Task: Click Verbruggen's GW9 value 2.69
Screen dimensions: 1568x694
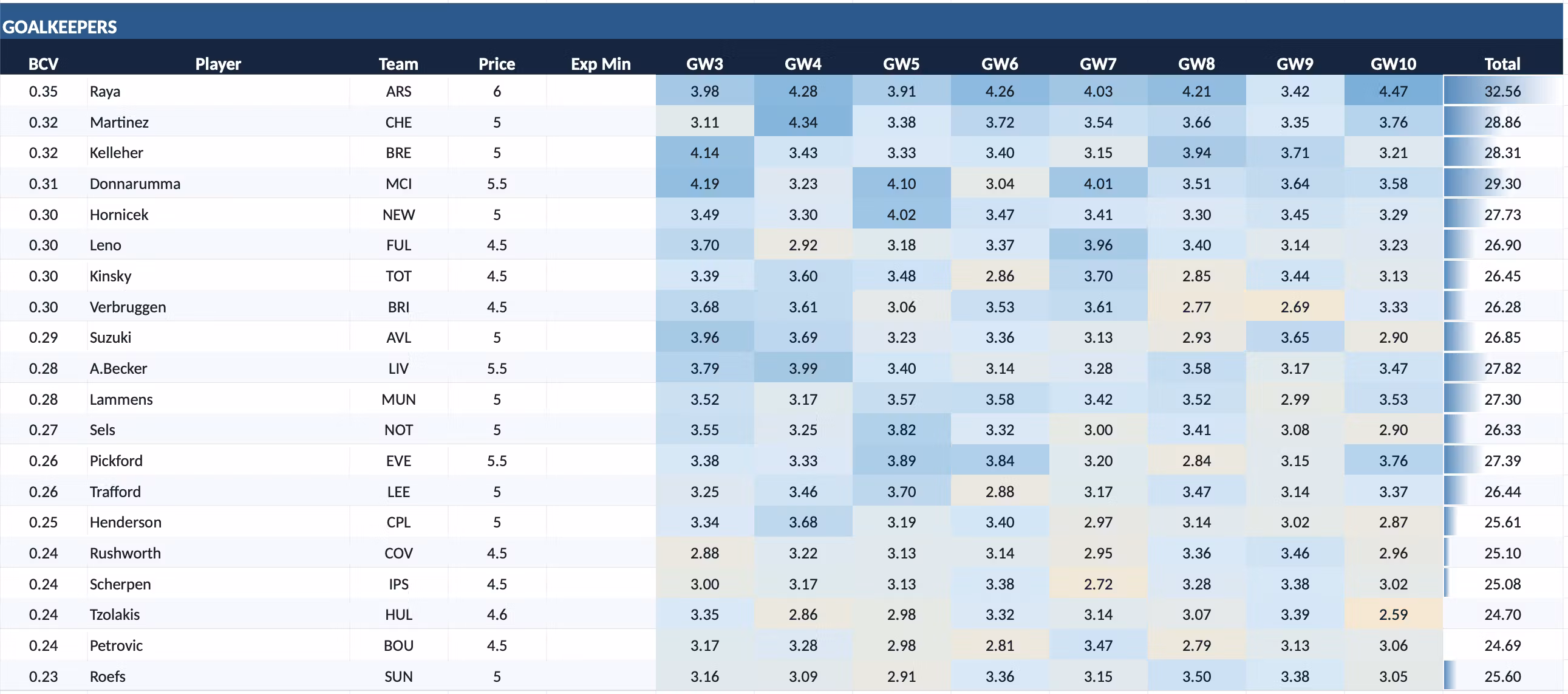Action: (1295, 306)
